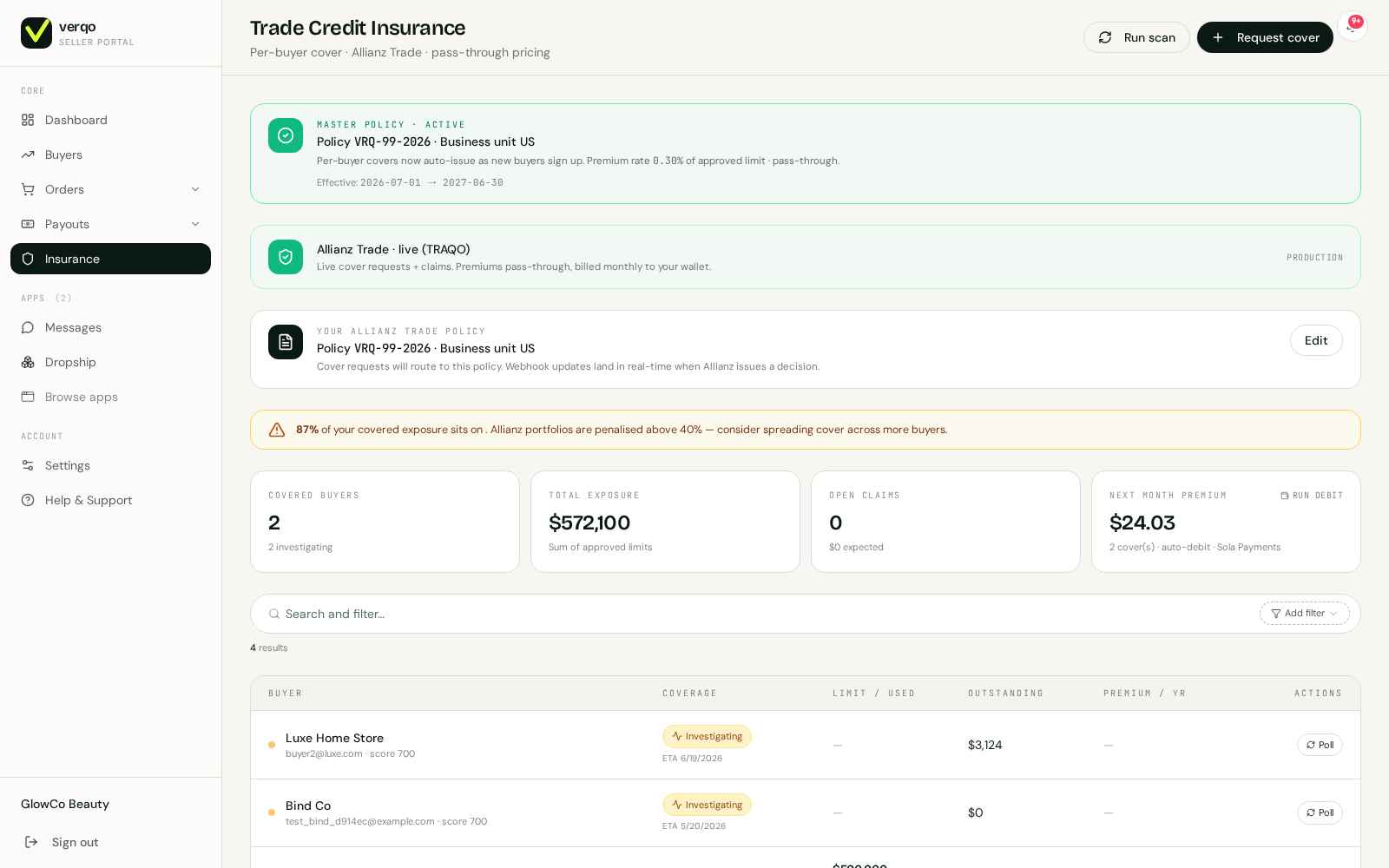Click the Dropship boxes icon
Viewport: 1389px width, 868px height.
pos(28,362)
